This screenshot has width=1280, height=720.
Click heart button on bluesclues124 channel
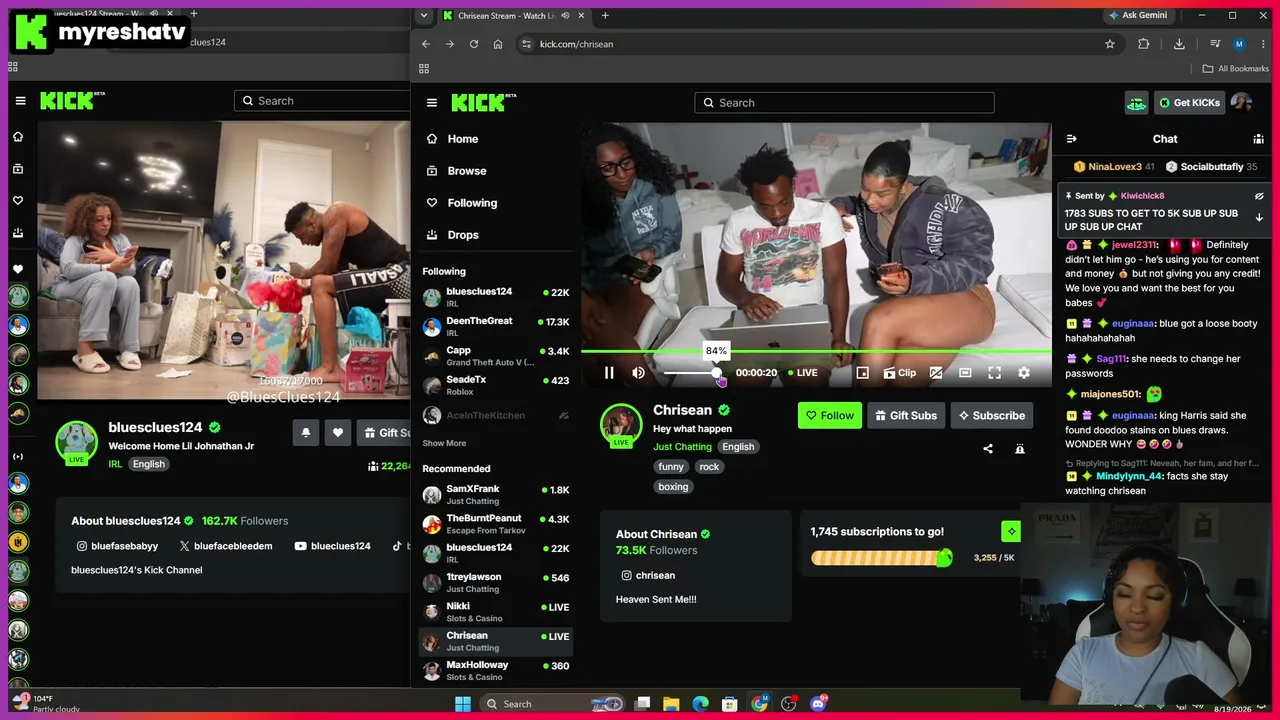(x=338, y=432)
